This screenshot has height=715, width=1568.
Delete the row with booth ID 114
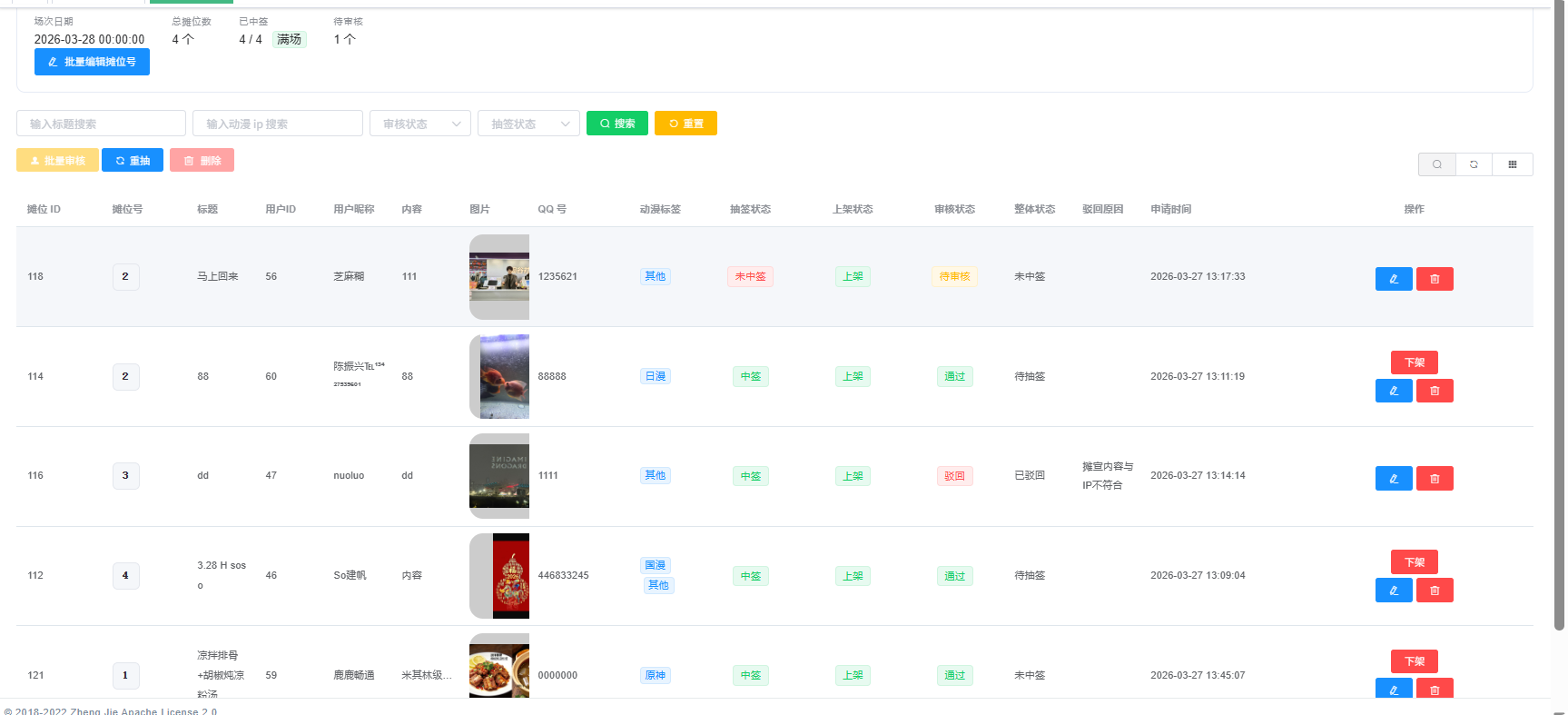click(x=1435, y=391)
